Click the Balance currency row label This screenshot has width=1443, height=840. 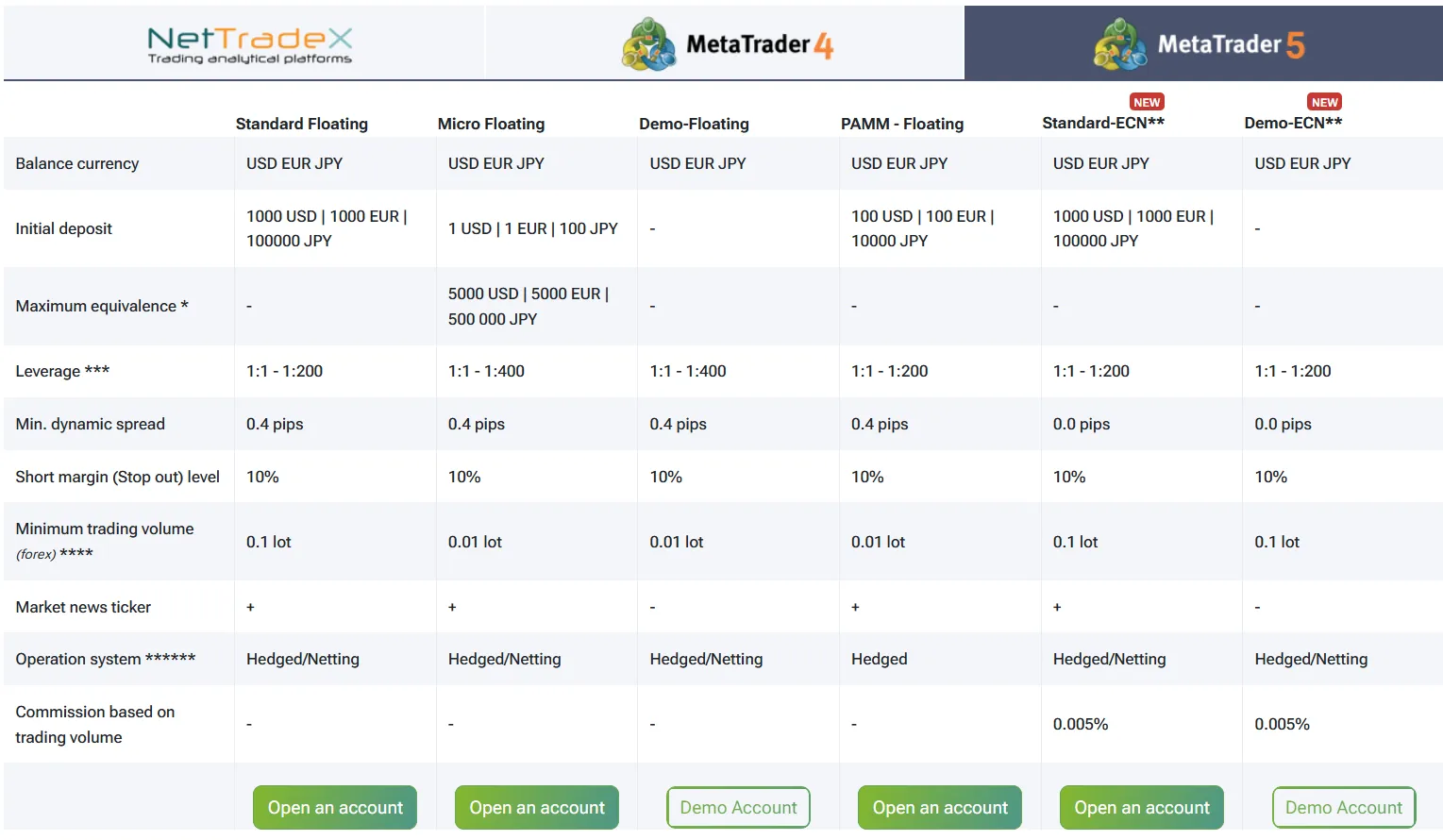[77, 163]
